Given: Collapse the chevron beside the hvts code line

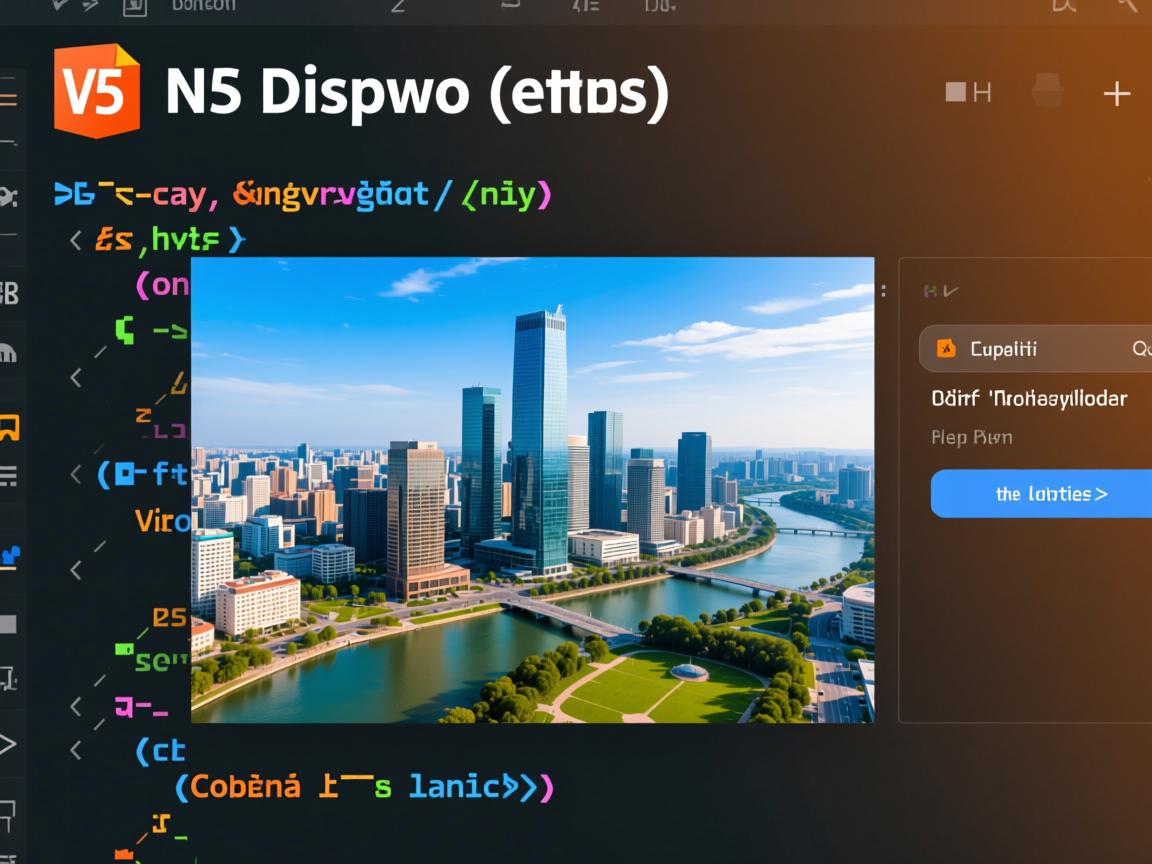Looking at the screenshot, I should coord(77,239).
